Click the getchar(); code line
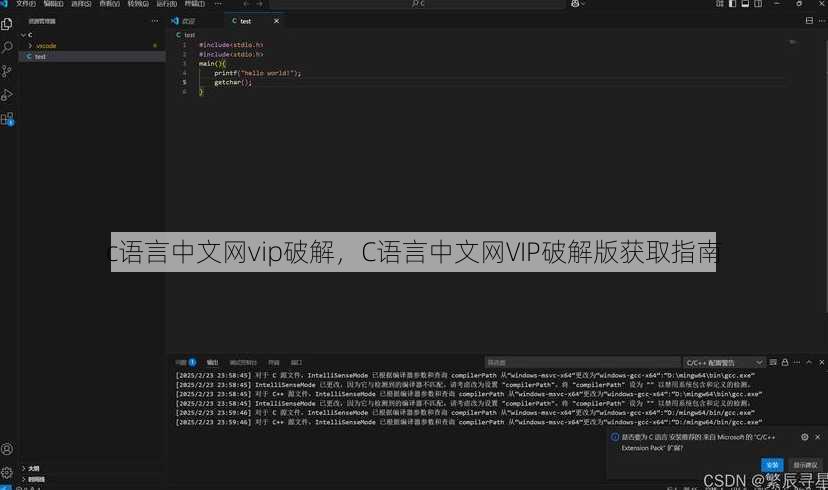The height and width of the screenshot is (490, 828). tap(233, 83)
